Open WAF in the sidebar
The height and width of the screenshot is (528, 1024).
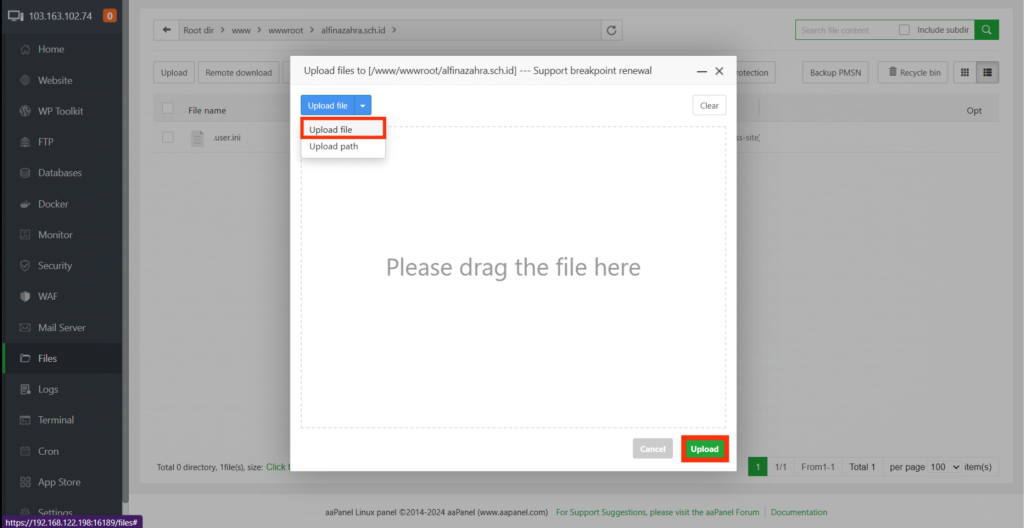[48, 297]
